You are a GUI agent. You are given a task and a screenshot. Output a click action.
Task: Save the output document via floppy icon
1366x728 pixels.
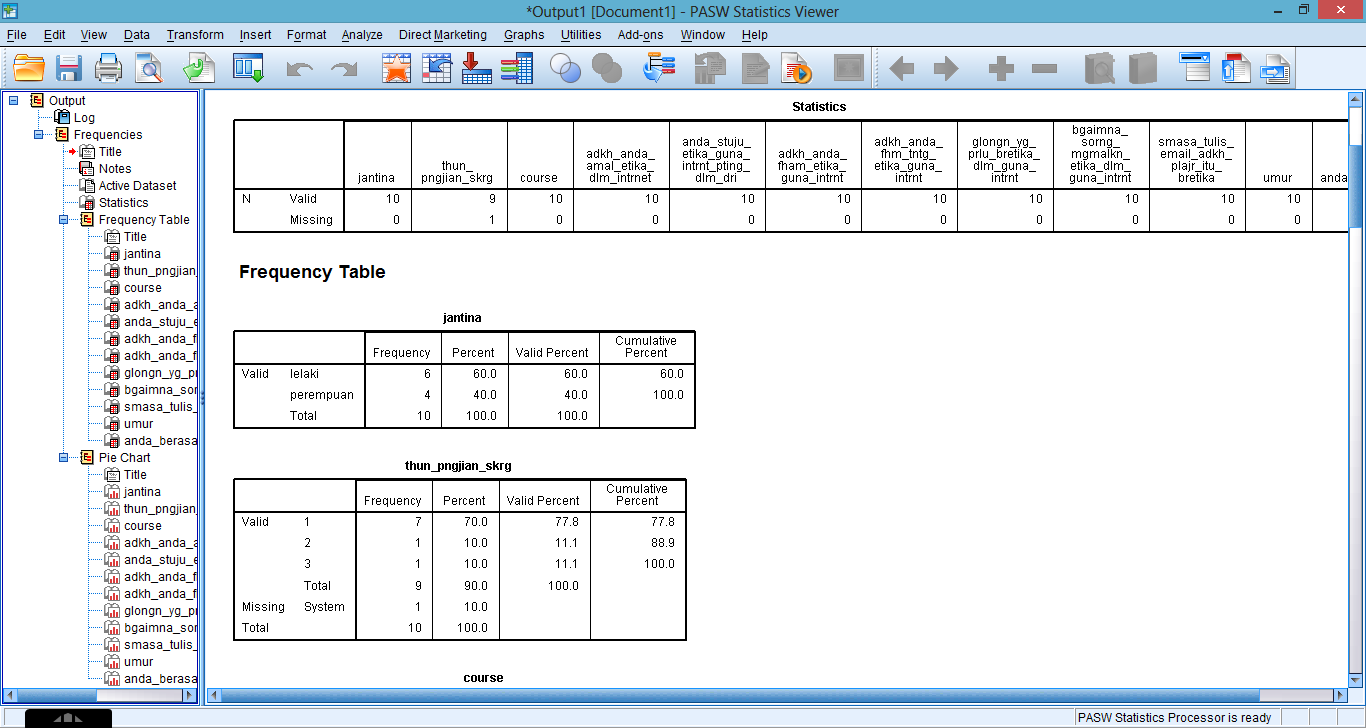tap(69, 68)
